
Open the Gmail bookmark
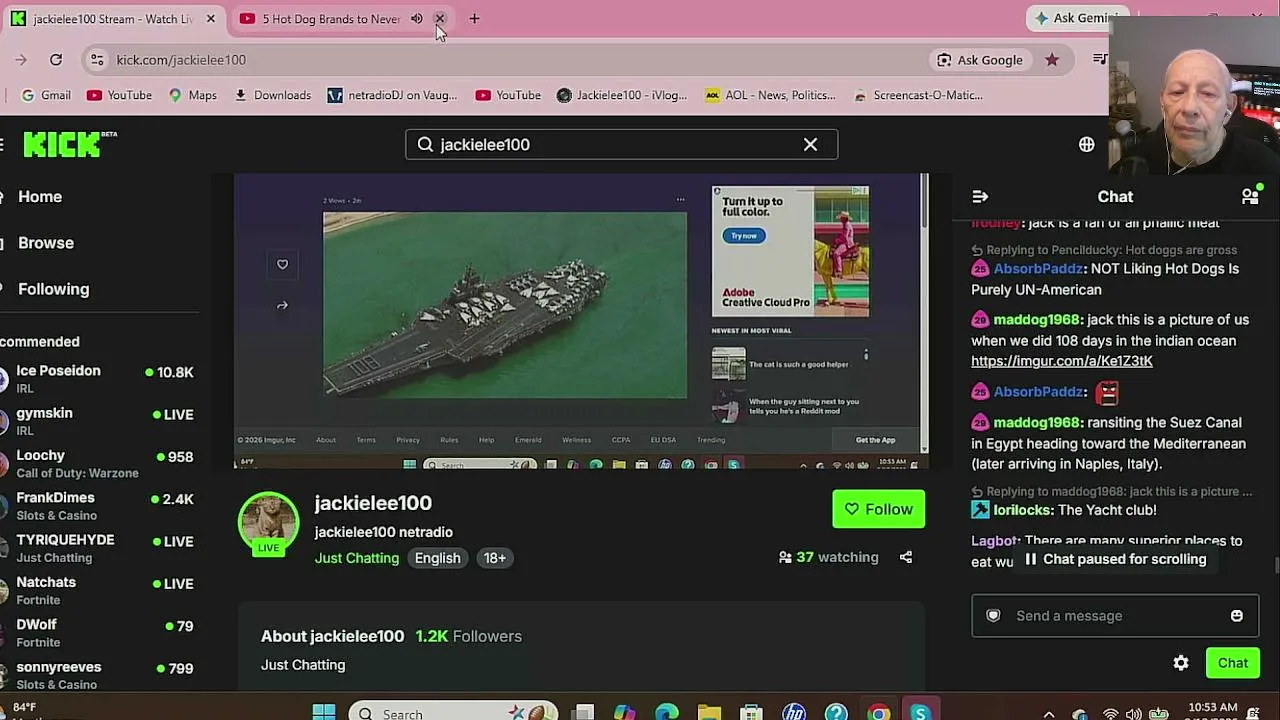coord(46,95)
